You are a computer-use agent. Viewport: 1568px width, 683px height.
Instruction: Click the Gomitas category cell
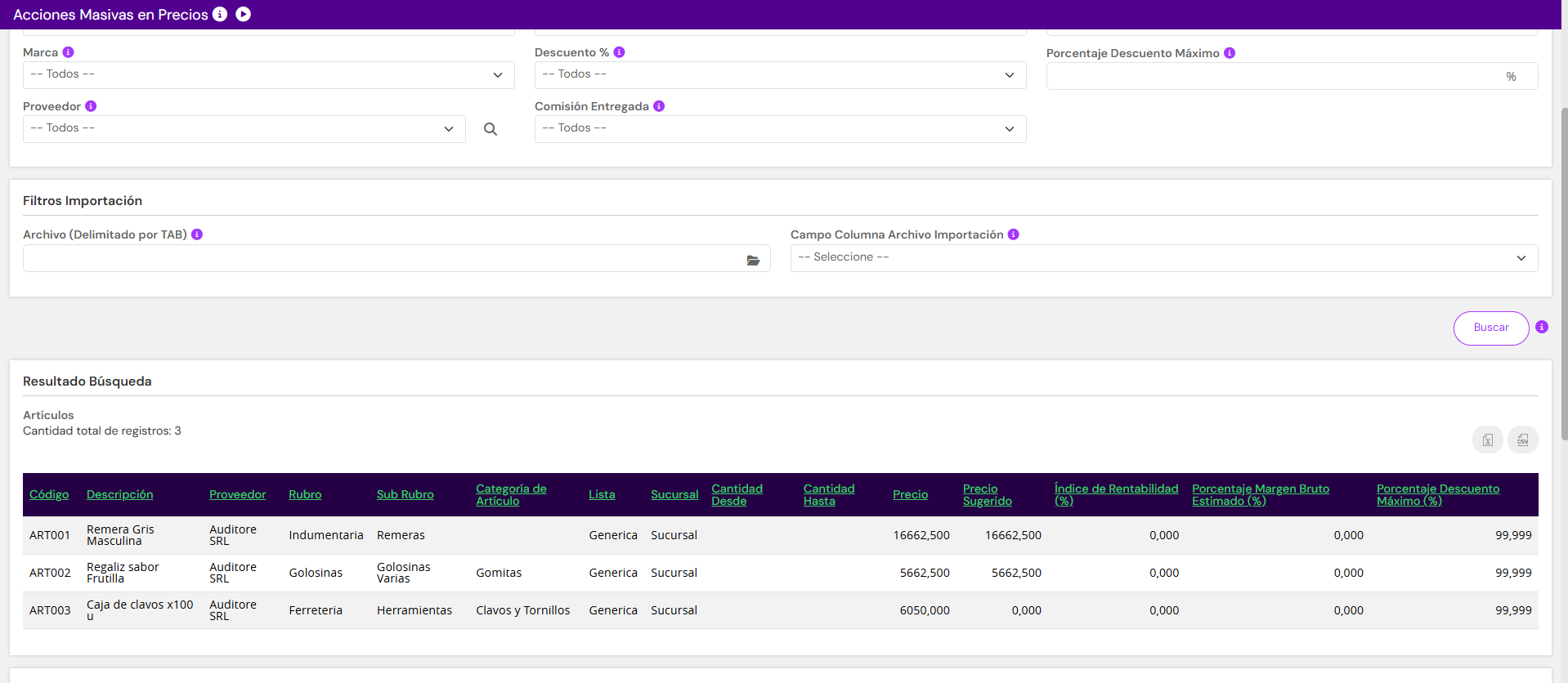click(x=499, y=573)
